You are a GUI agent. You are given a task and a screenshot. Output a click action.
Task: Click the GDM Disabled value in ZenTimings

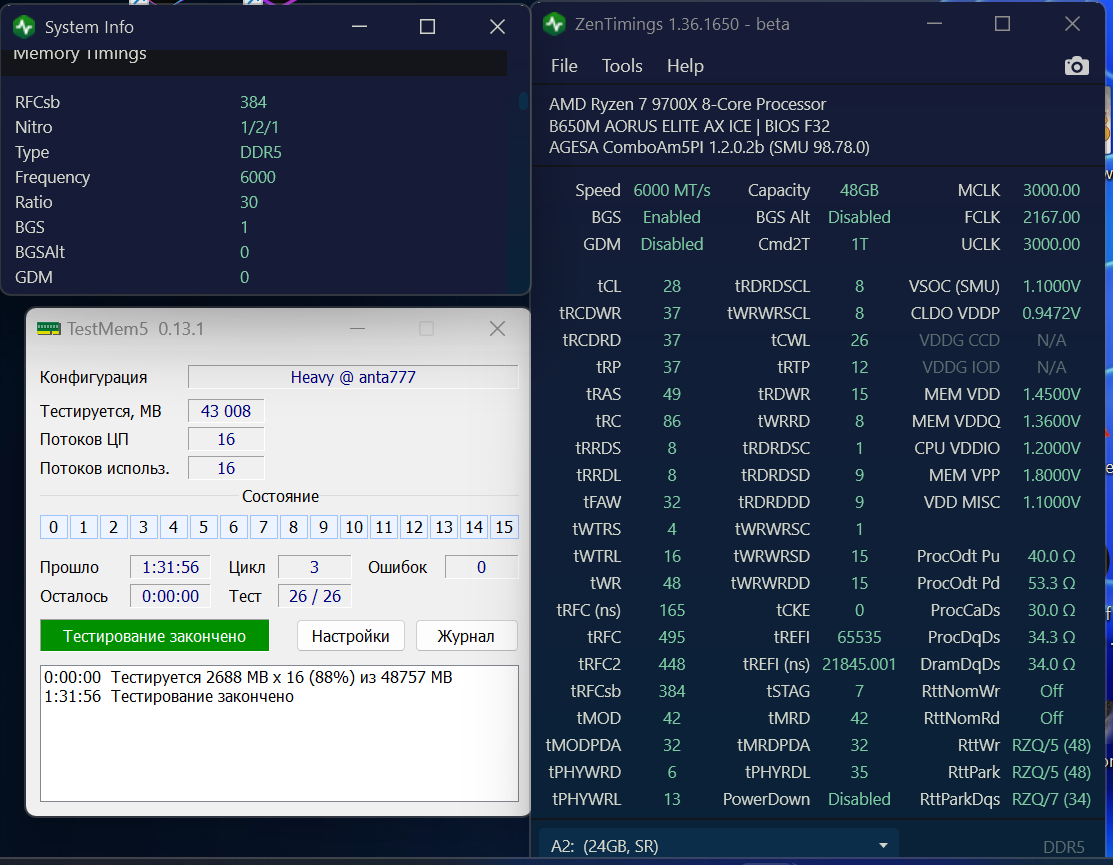point(671,244)
